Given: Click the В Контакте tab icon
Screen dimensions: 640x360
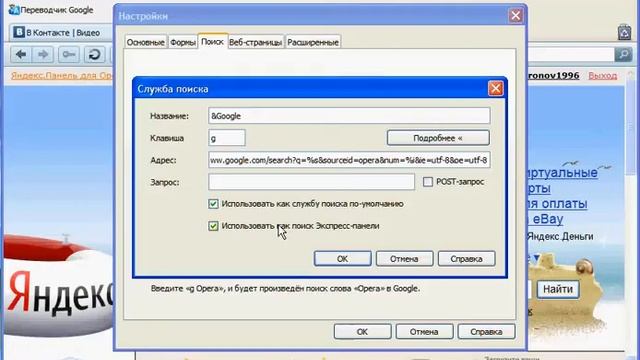Looking at the screenshot, I should pos(19,32).
